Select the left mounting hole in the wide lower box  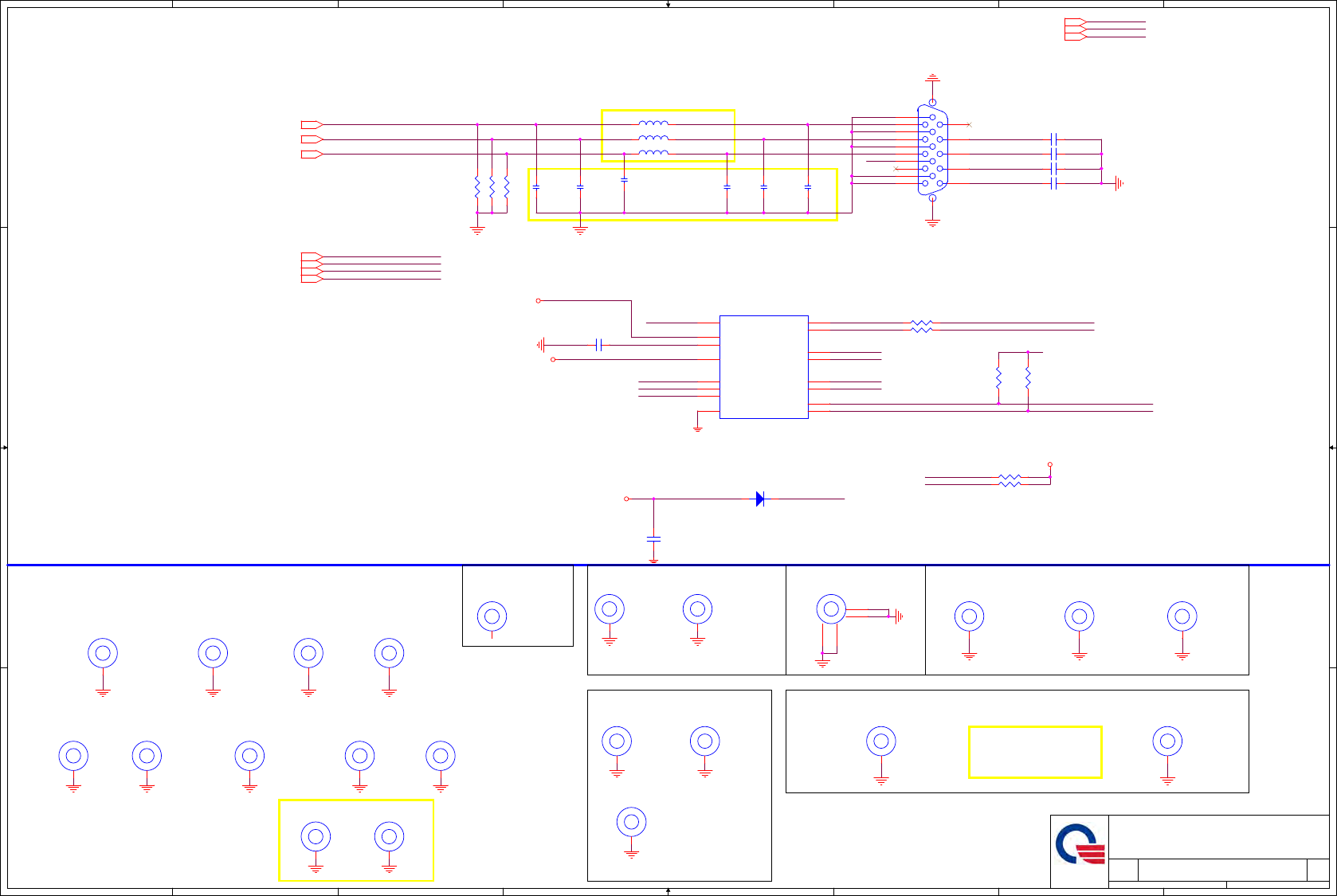pos(881,741)
